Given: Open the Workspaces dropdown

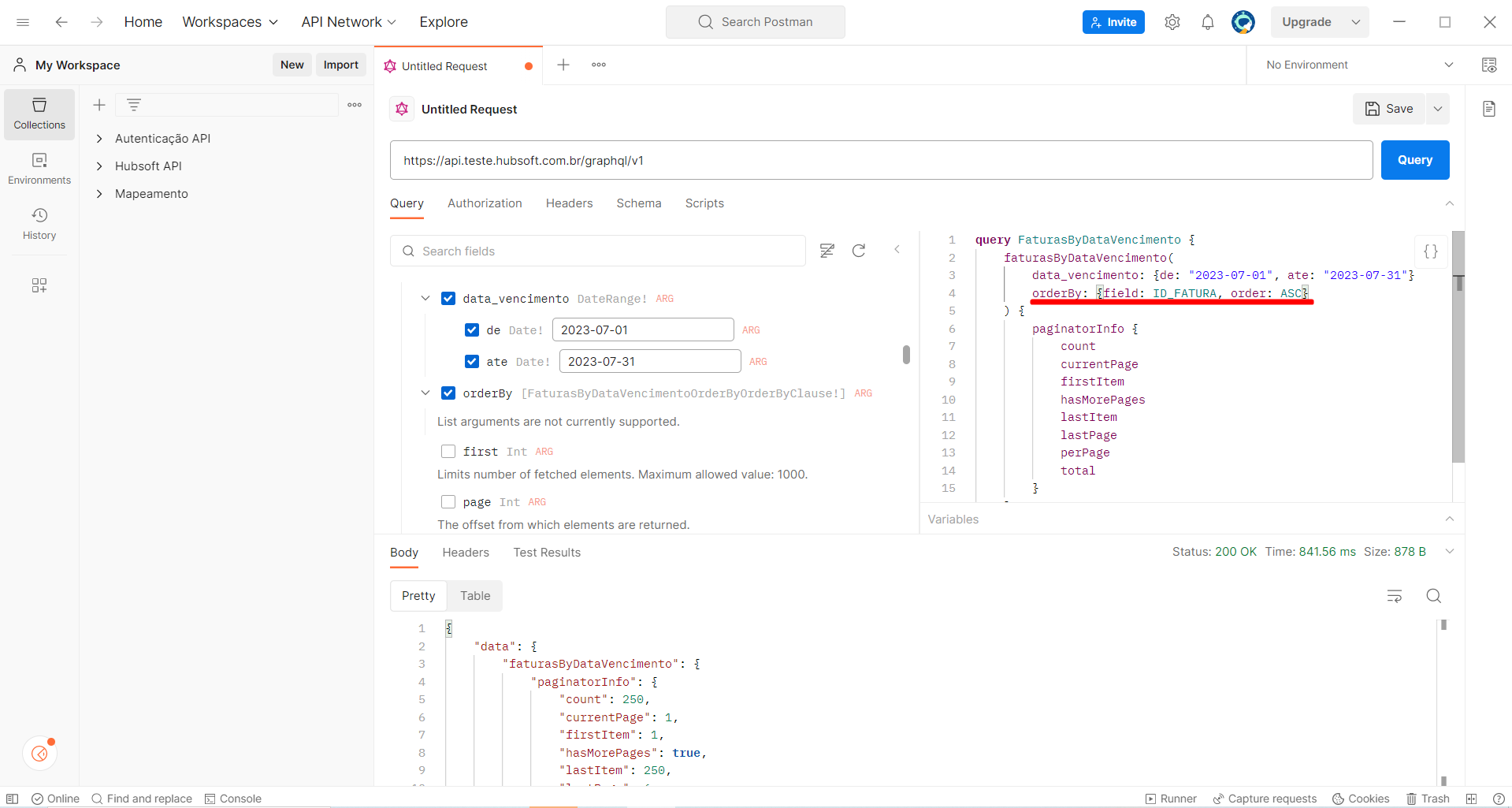Looking at the screenshot, I should click(x=230, y=22).
